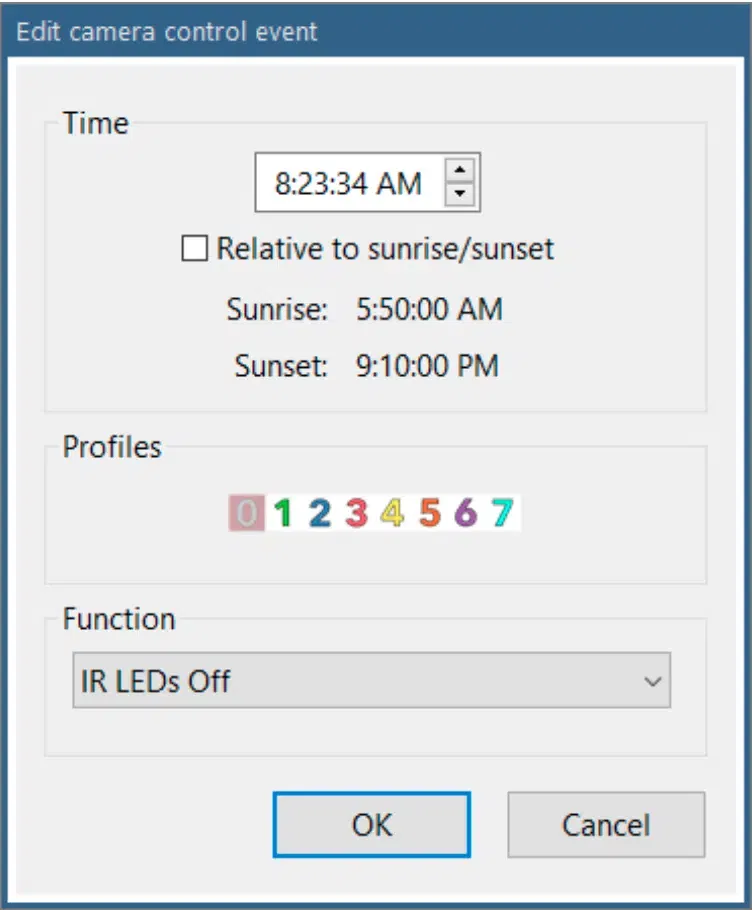Choose the orange profile 5
The height and width of the screenshot is (910, 752).
(x=429, y=514)
